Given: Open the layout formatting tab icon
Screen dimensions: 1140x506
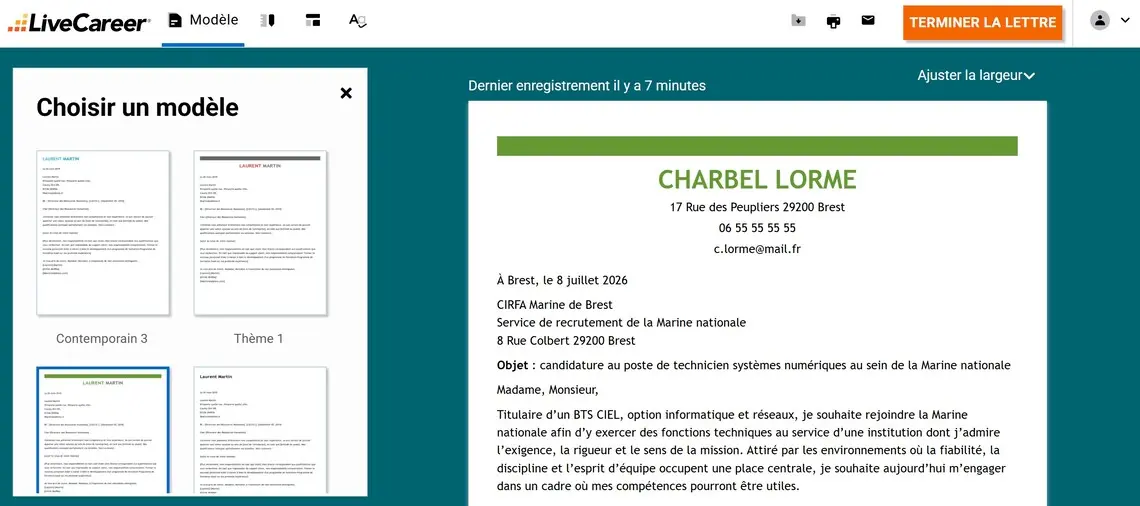Looking at the screenshot, I should pyautogui.click(x=313, y=21).
